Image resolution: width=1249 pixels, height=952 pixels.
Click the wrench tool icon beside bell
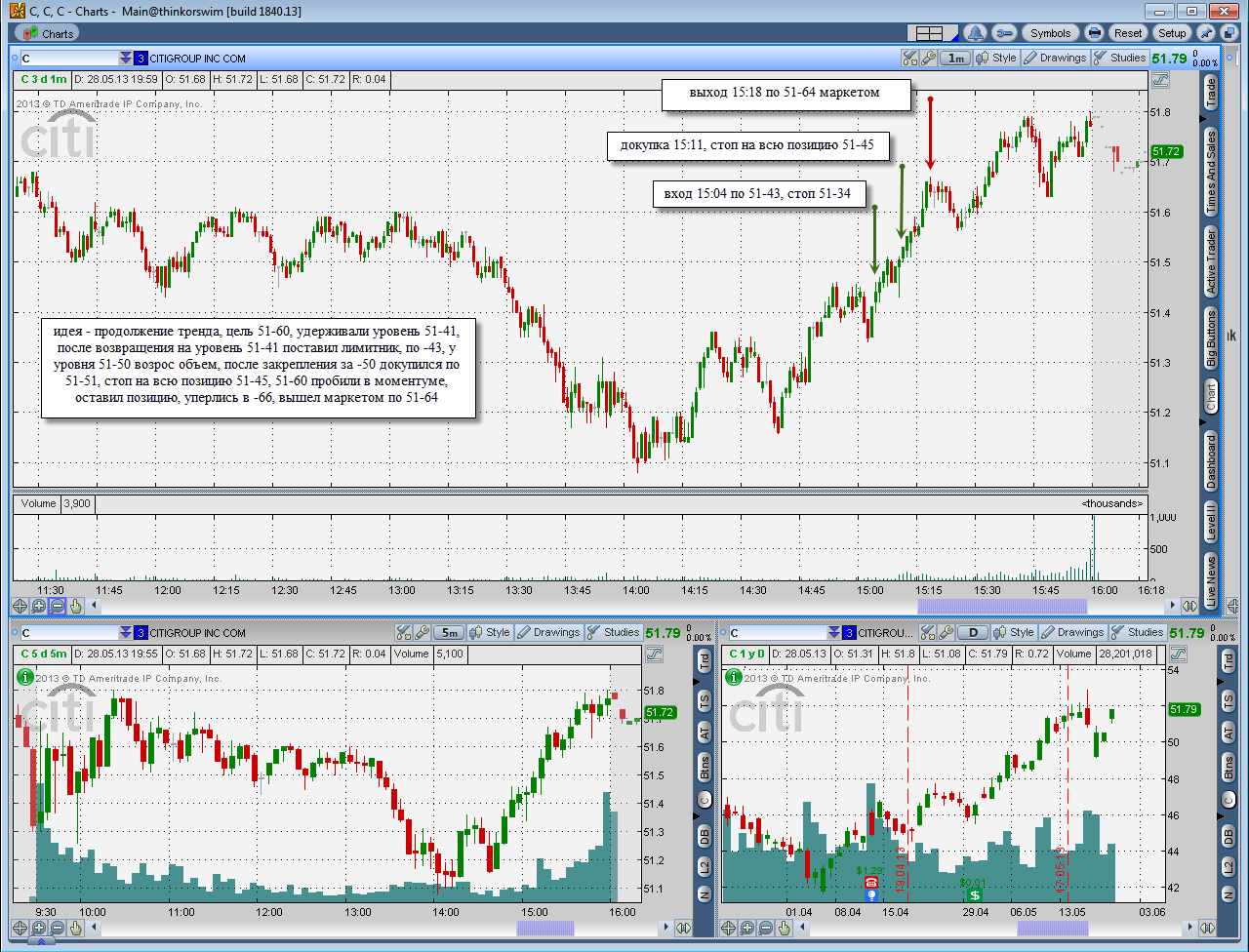click(x=1004, y=33)
